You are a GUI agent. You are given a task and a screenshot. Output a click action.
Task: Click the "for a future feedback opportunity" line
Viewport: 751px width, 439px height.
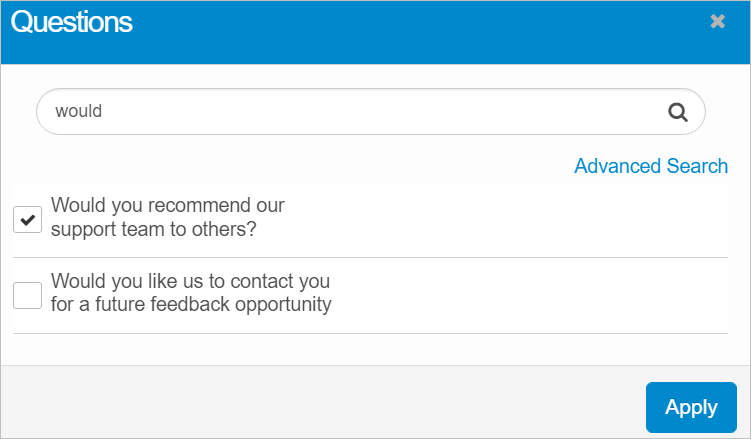tap(191, 304)
